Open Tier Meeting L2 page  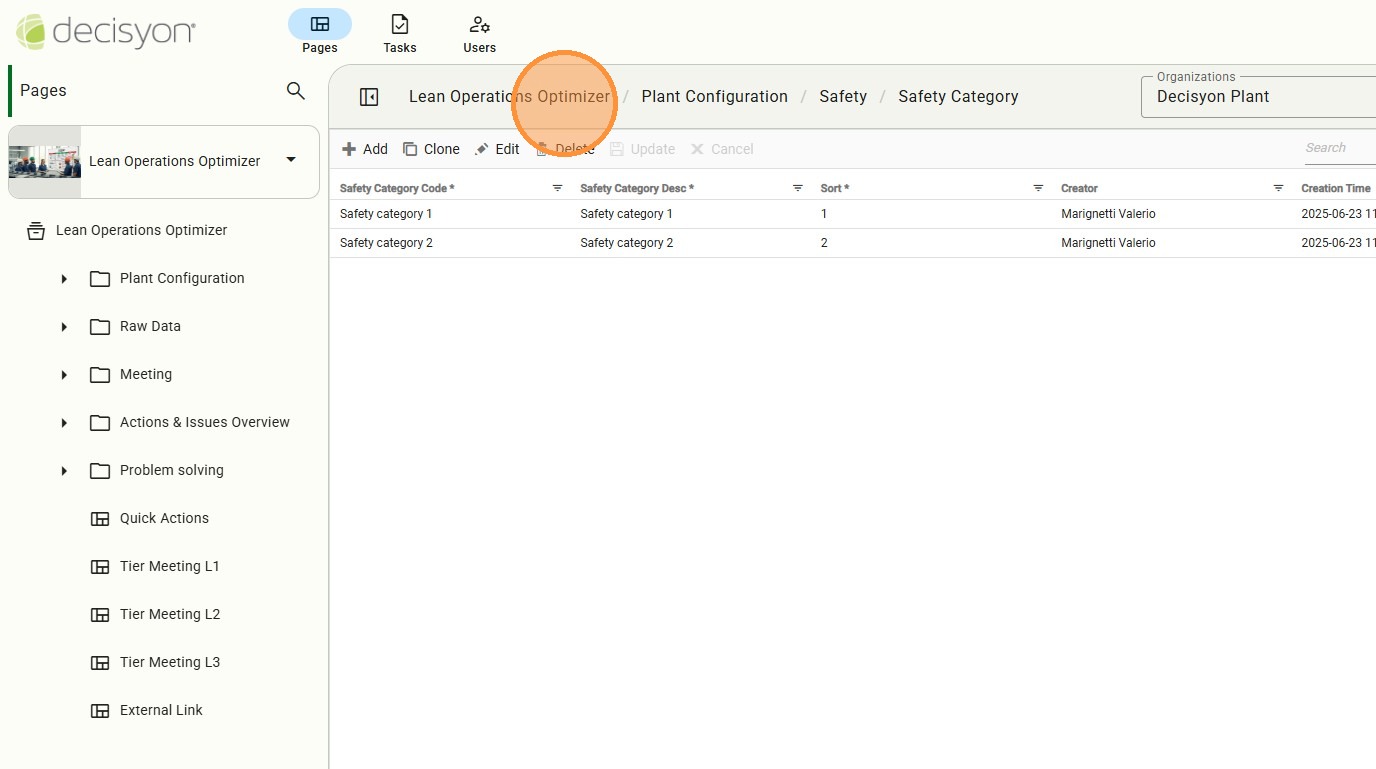[169, 614]
